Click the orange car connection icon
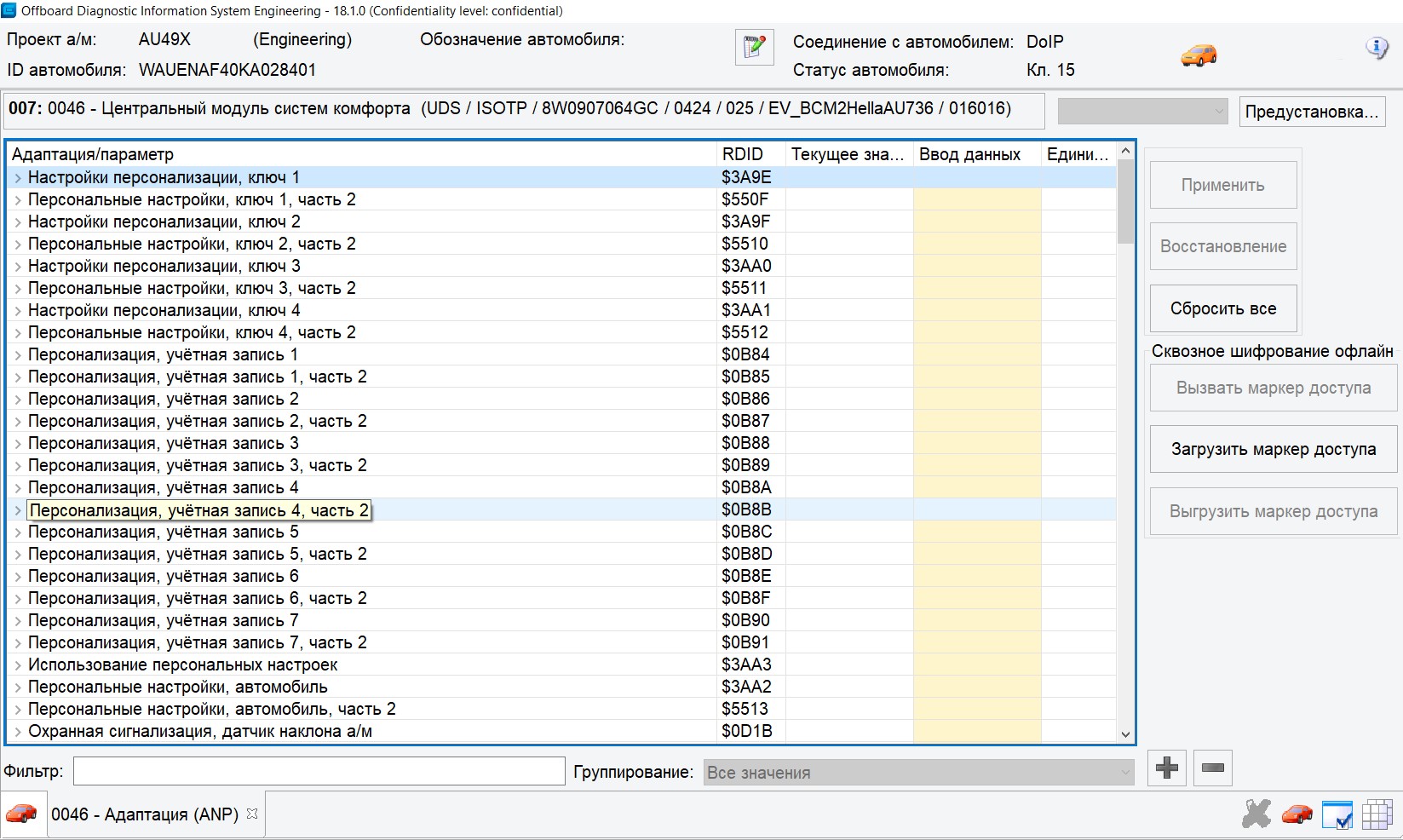 1199,55
